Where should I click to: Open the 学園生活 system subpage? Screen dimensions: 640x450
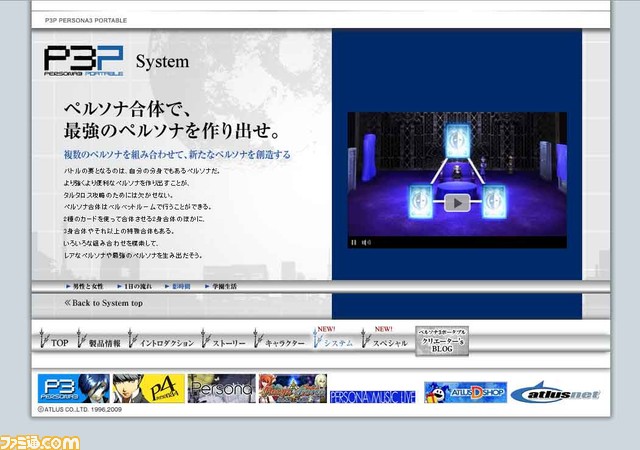tap(221, 286)
